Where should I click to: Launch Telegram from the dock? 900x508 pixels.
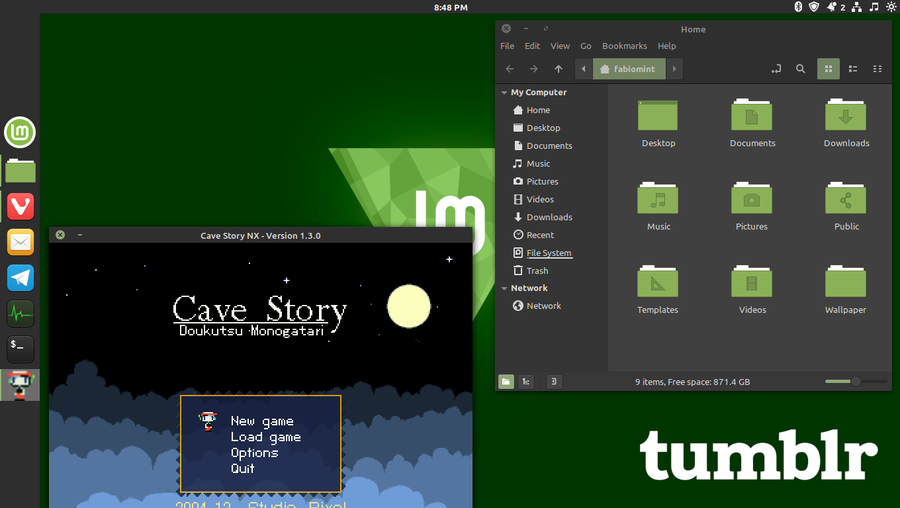coord(20,278)
